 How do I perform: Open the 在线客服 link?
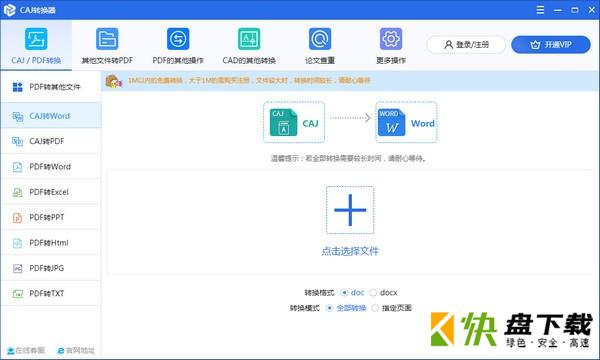(26, 350)
